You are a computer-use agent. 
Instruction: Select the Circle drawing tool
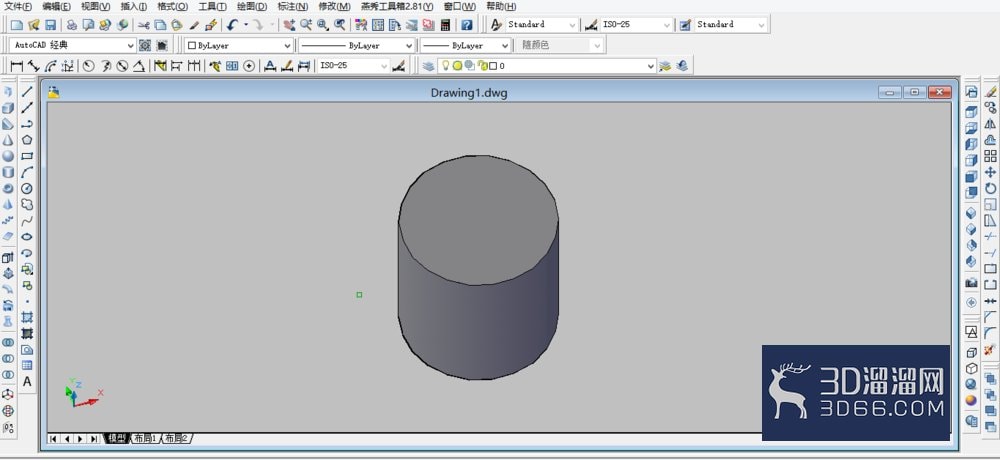click(27, 188)
